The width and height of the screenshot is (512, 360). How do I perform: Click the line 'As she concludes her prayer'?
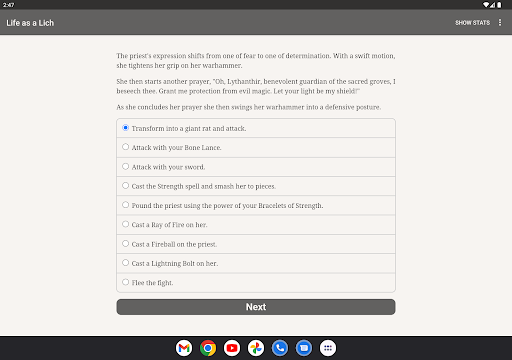(249, 107)
